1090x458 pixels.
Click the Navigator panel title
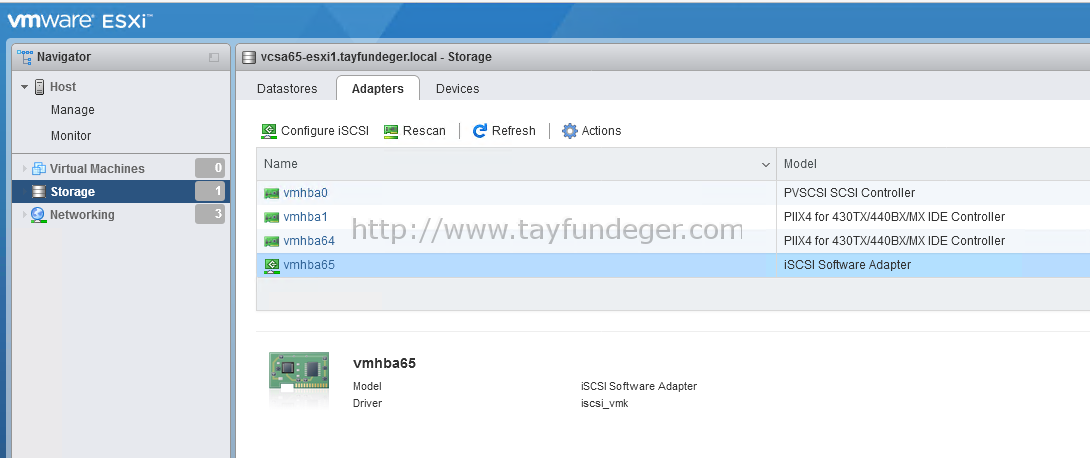(64, 56)
